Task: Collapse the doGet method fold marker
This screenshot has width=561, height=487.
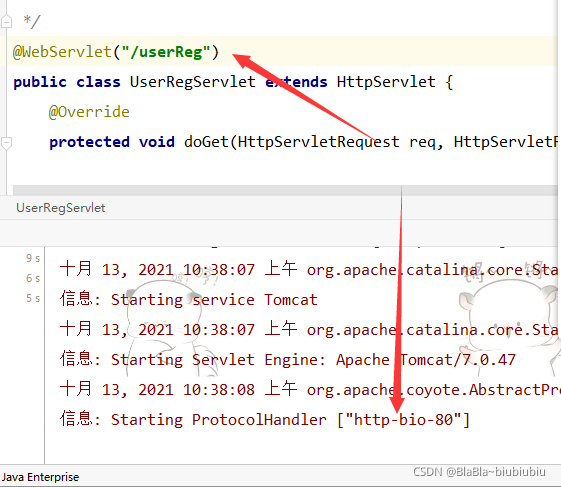Action: click(x=6, y=143)
